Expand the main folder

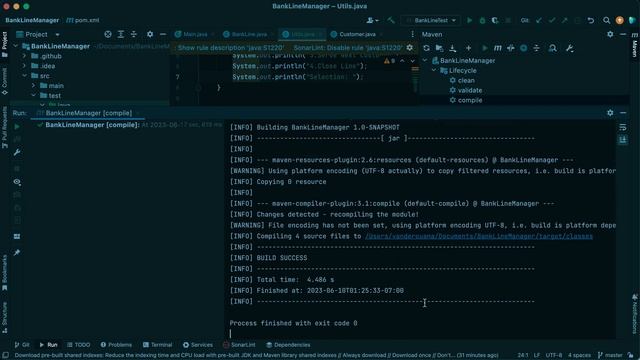pyautogui.click(x=34, y=86)
